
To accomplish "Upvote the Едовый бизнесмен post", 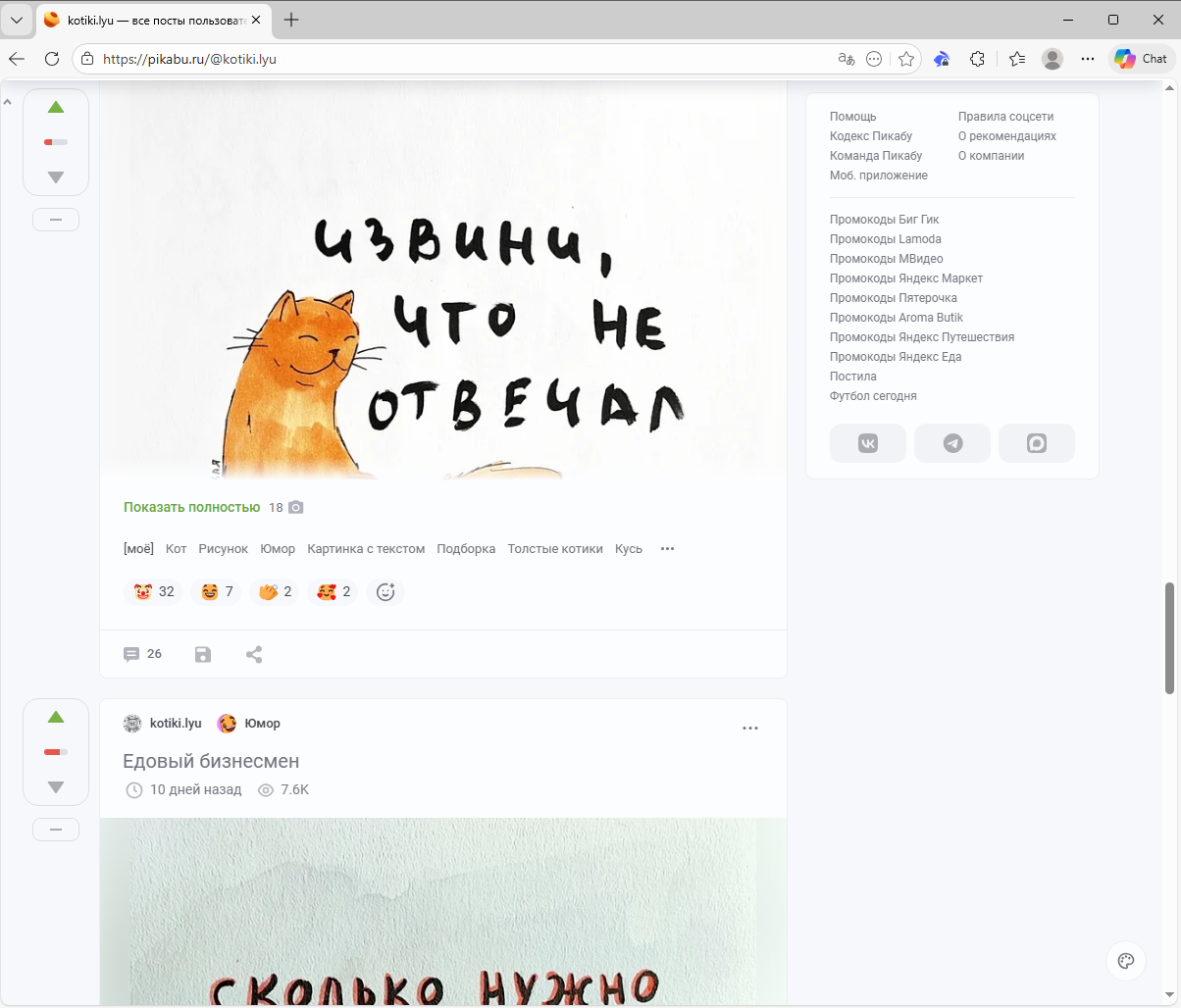I will tap(56, 717).
